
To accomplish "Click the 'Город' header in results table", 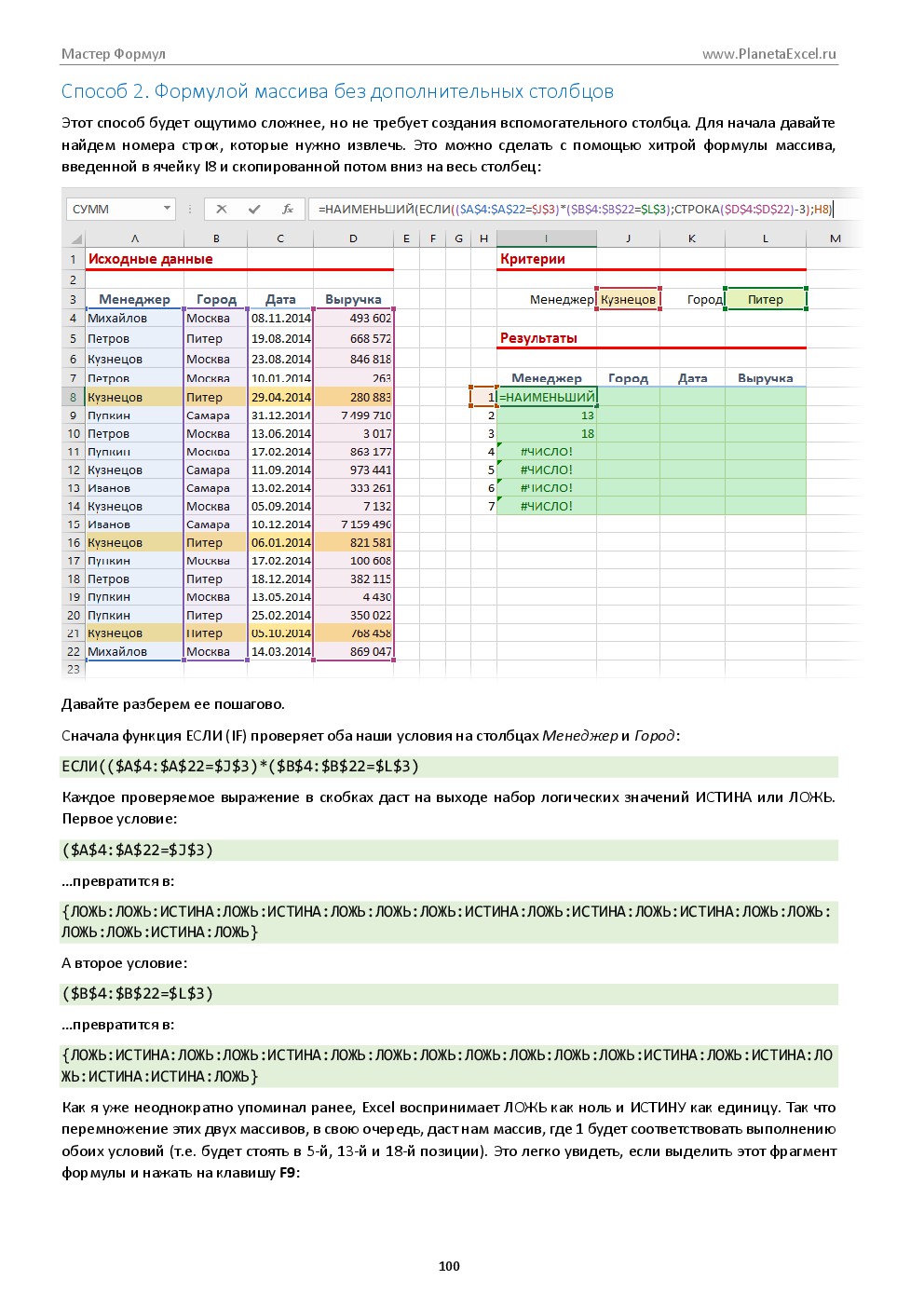I will [x=629, y=378].
